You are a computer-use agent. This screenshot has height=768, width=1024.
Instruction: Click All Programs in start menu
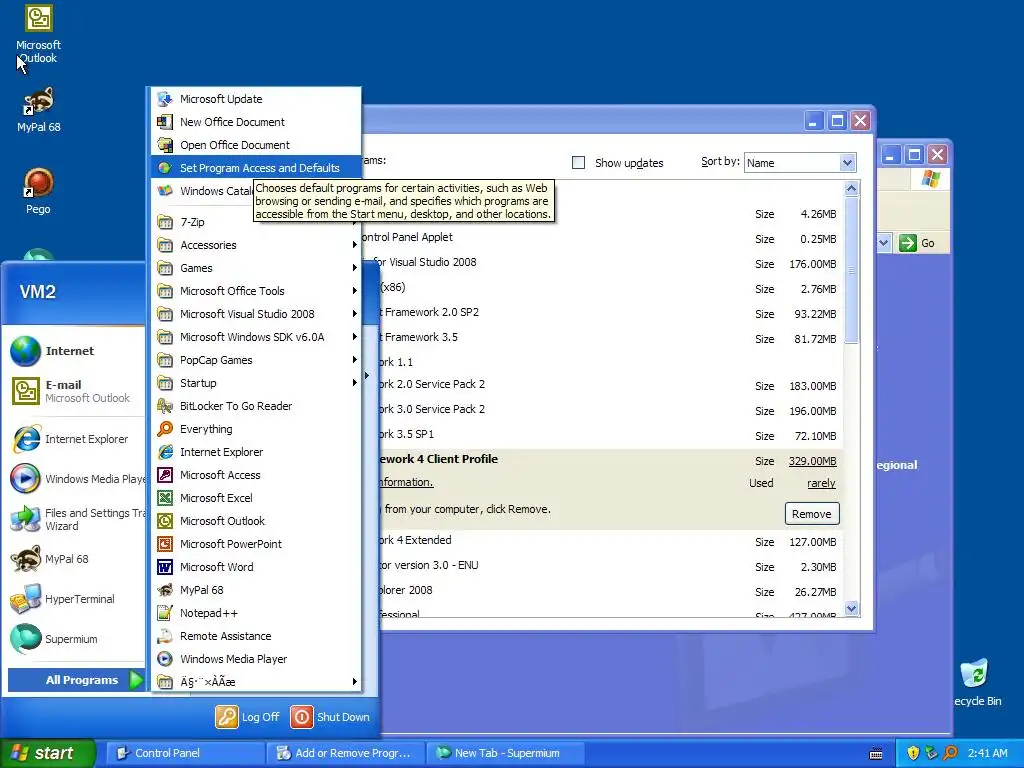(77, 680)
